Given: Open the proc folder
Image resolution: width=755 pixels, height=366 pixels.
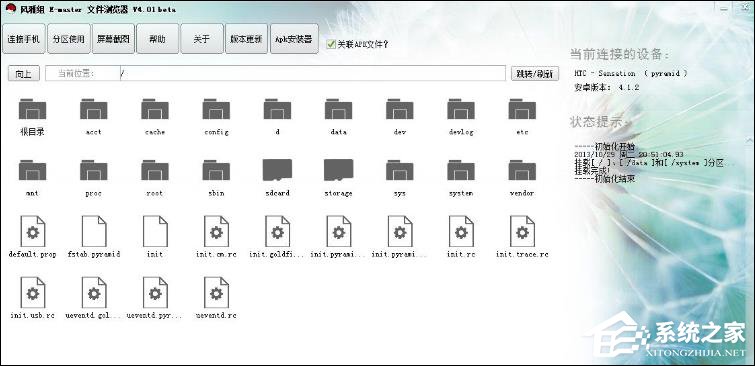Looking at the screenshot, I should pos(93,170).
